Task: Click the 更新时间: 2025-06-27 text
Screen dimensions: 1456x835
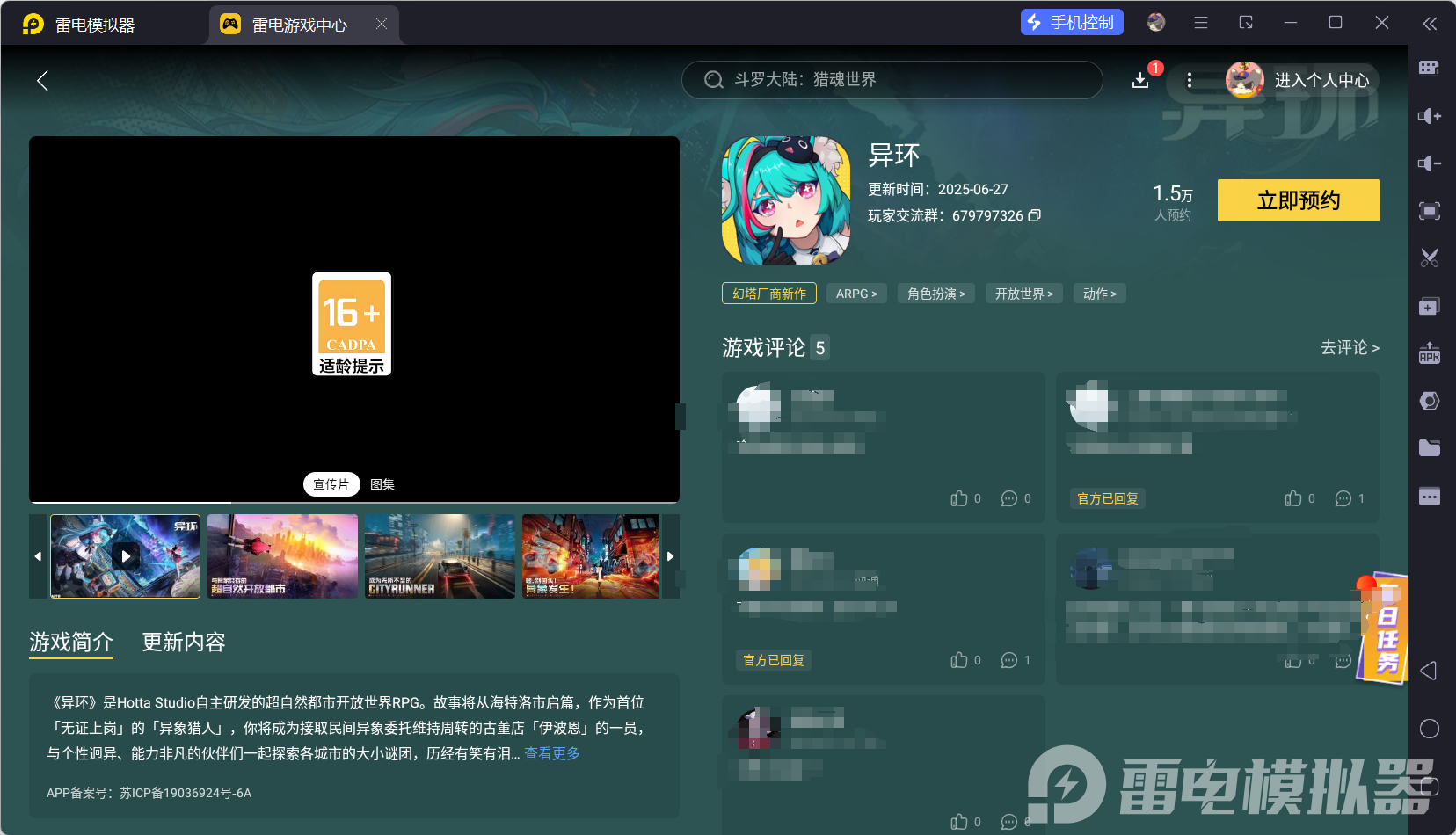Action: click(938, 189)
